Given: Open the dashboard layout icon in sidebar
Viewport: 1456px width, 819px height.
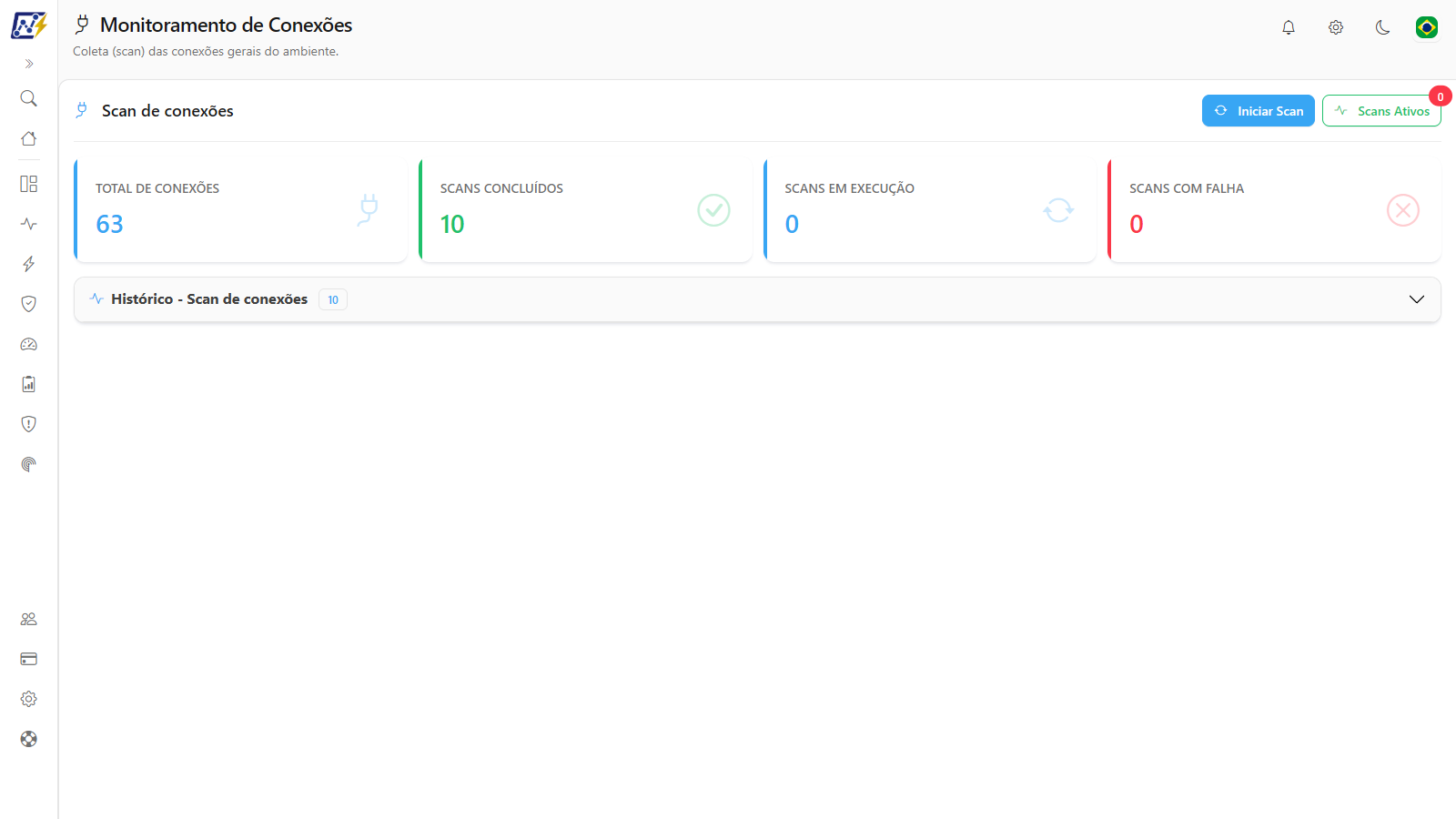Looking at the screenshot, I should 29,184.
